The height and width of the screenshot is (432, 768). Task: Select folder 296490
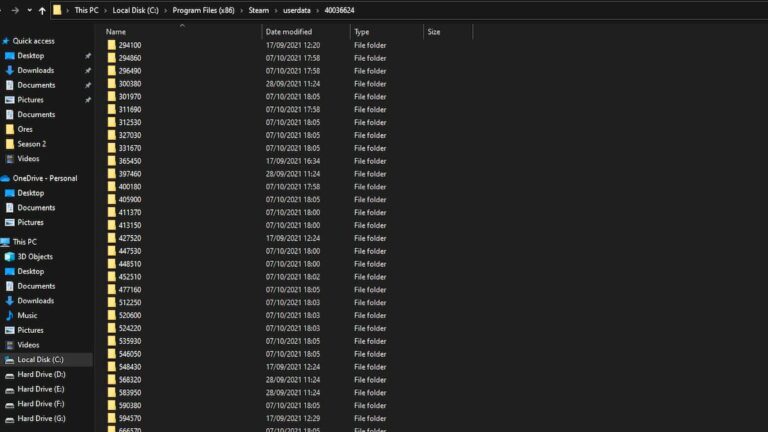[x=130, y=71]
